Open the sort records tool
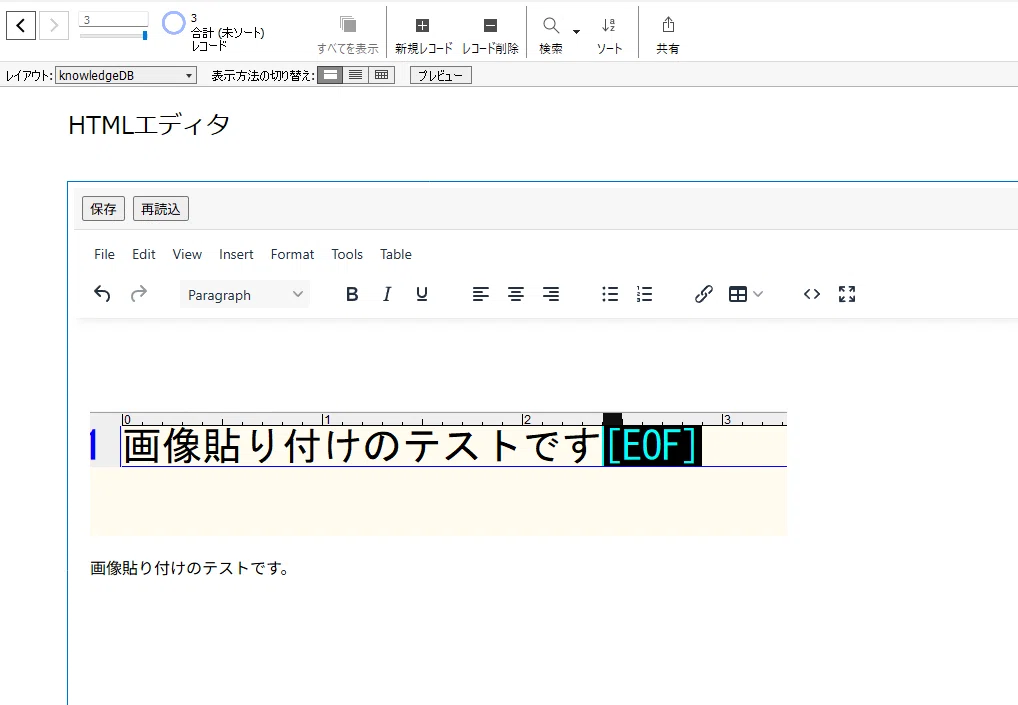Viewport: 1018px width, 705px height. (609, 35)
